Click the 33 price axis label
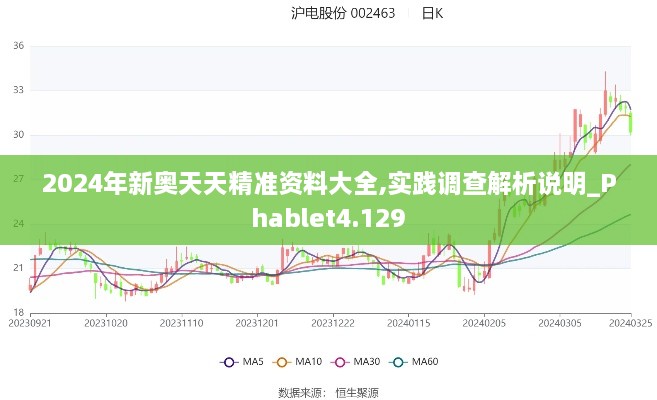Image resolution: width=657 pixels, height=400 pixels. (18, 90)
